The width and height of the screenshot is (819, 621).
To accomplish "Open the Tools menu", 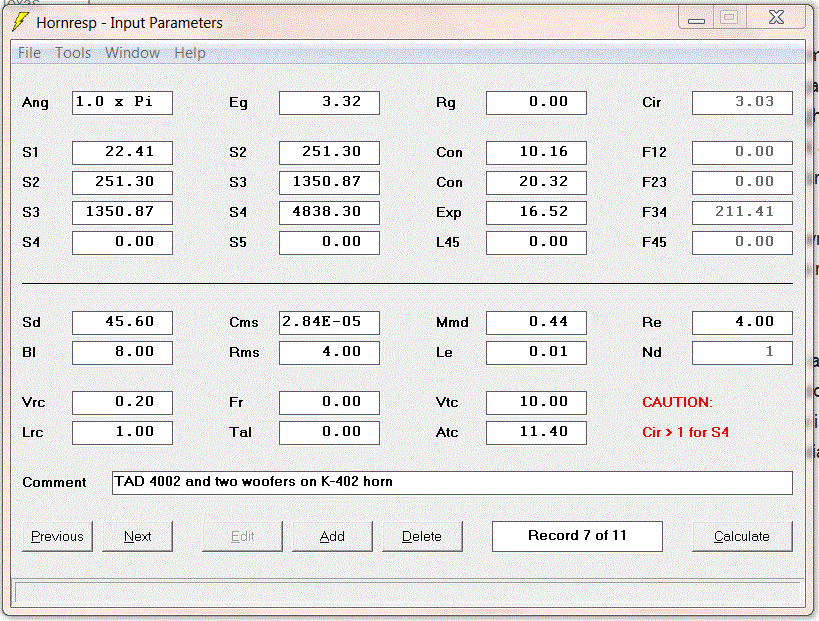I will 73,53.
